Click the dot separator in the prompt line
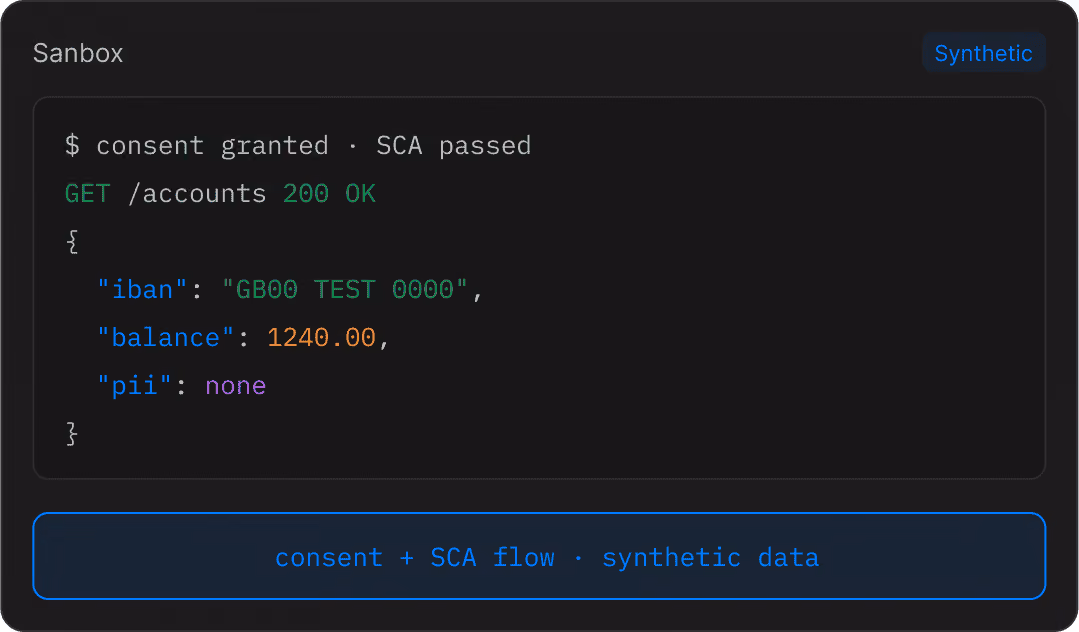The image size is (1079, 632). (x=352, y=146)
